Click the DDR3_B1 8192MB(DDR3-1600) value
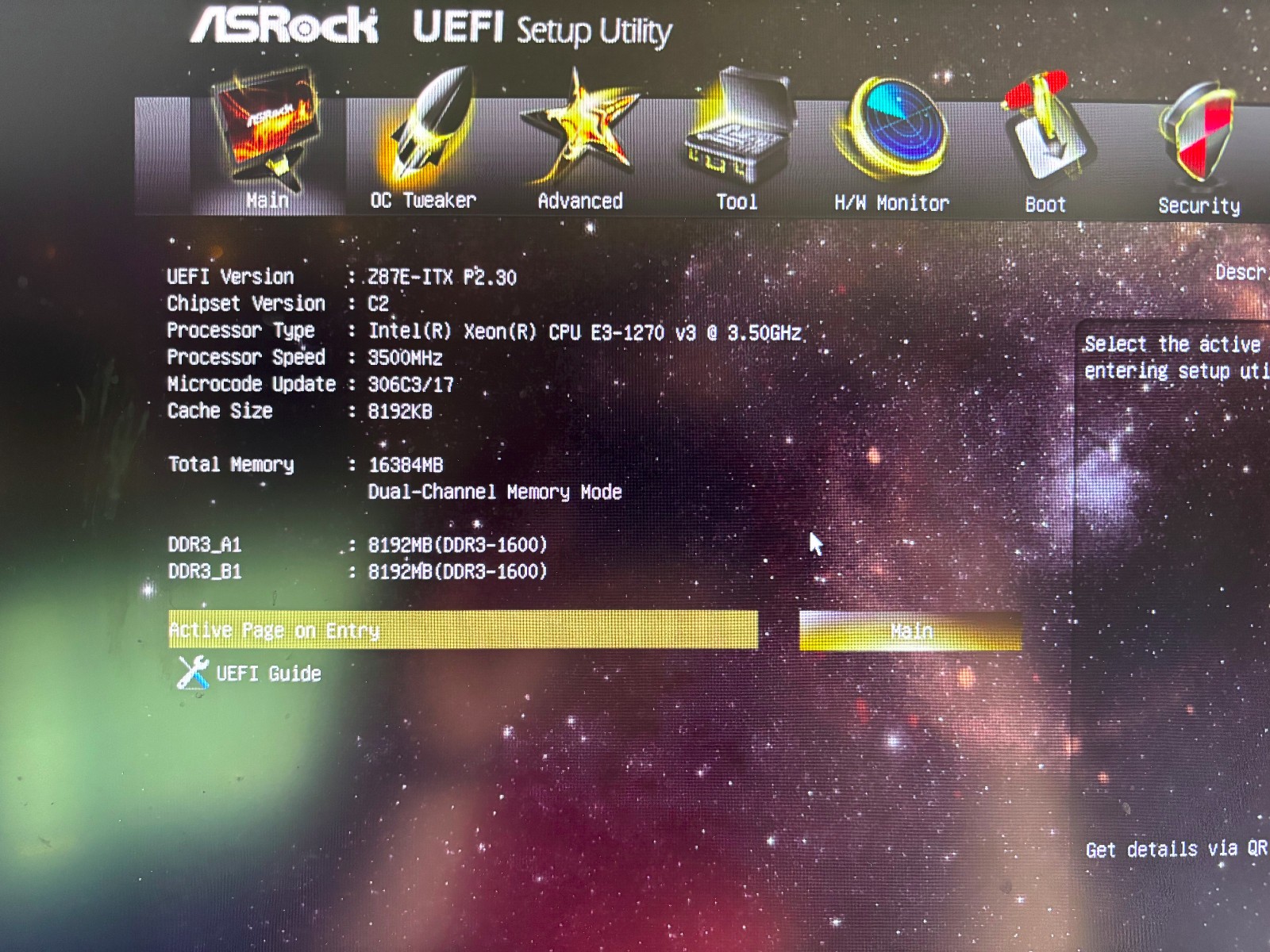This screenshot has height=952, width=1270. tap(458, 572)
